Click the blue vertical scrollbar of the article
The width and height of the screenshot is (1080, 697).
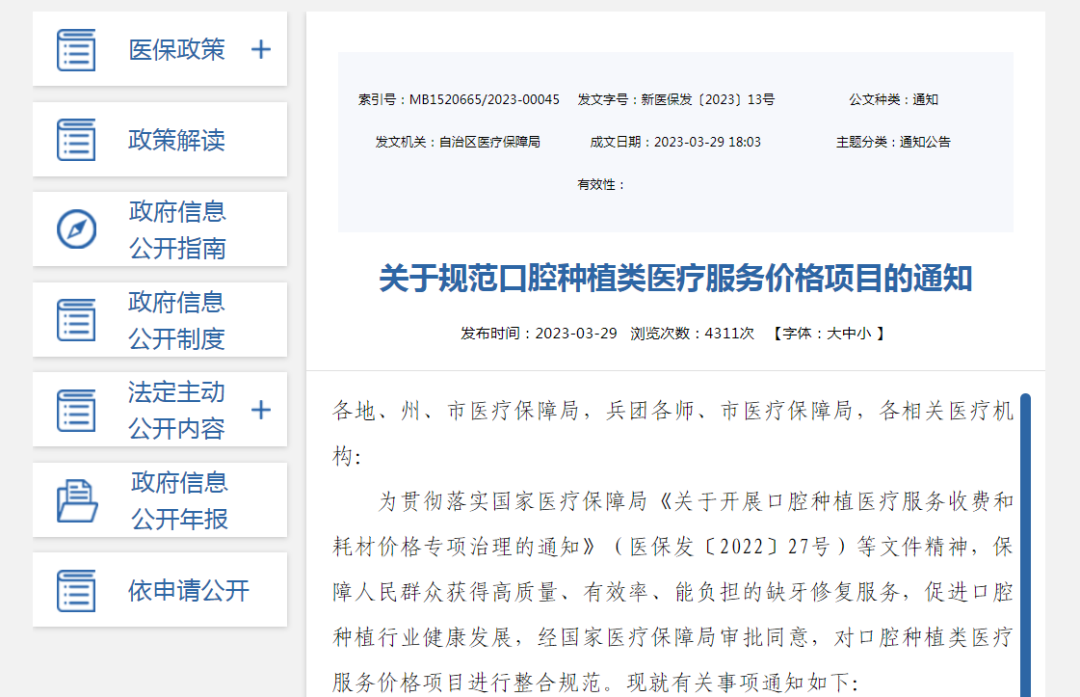1026,545
